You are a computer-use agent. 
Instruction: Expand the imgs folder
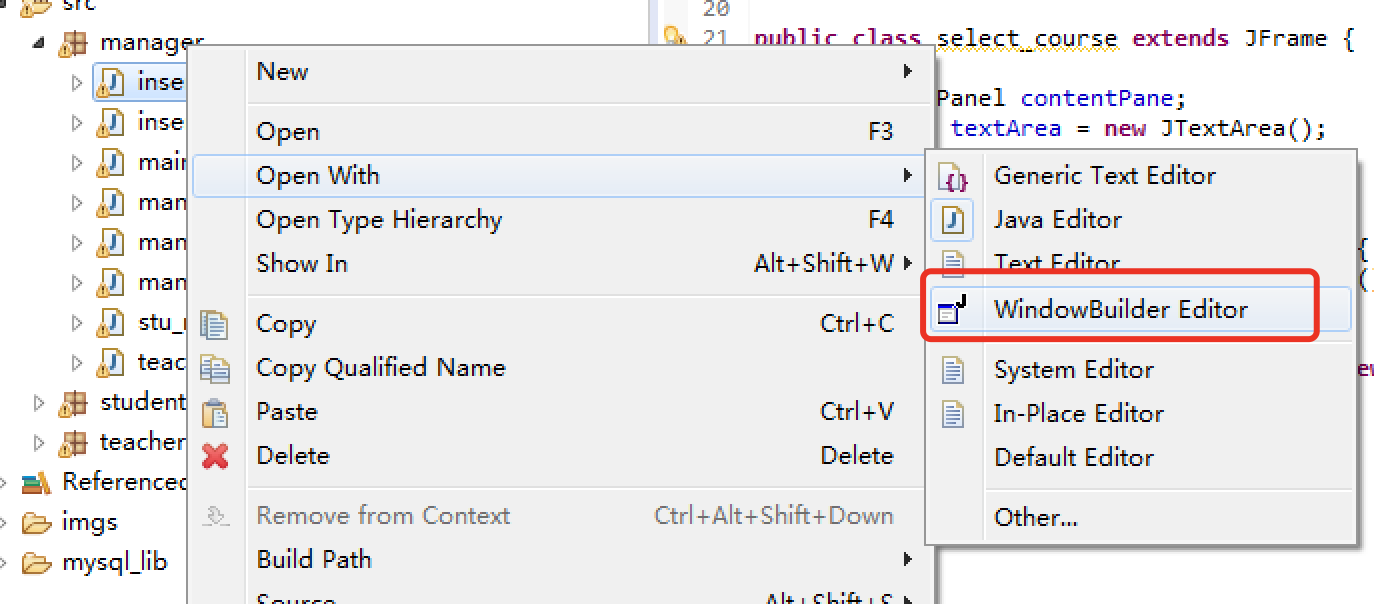point(3,523)
